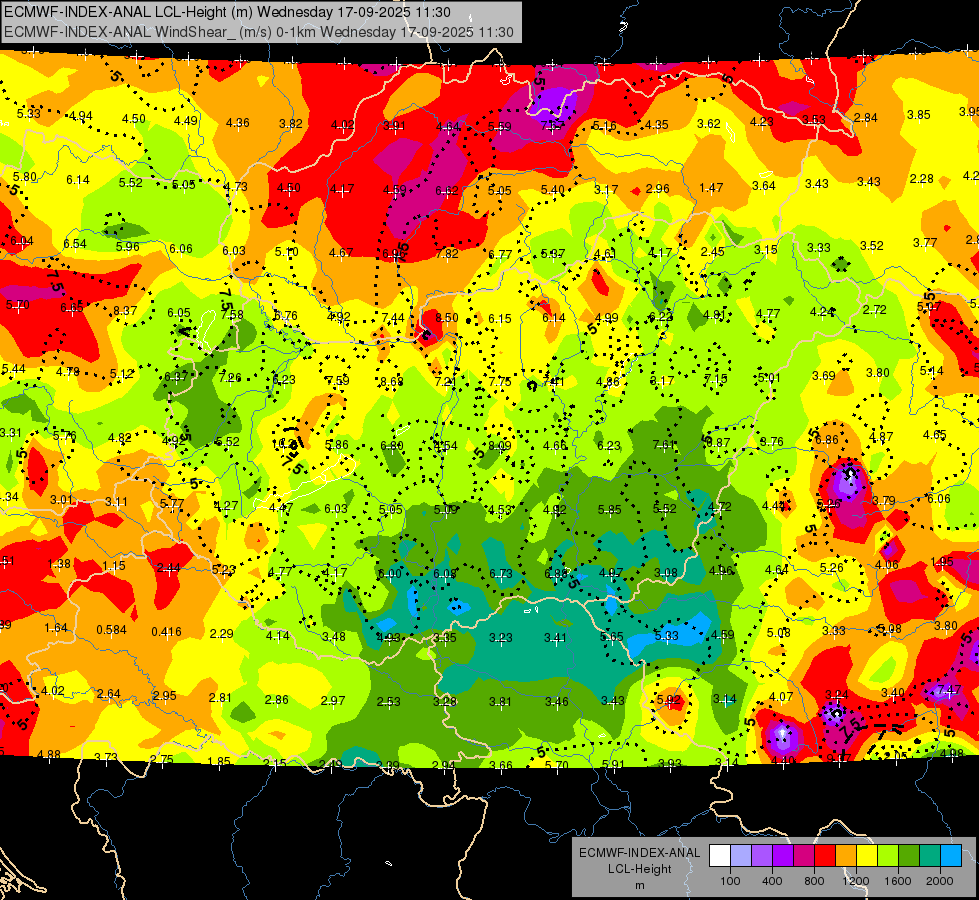Click the map value 2.53

(388, 702)
